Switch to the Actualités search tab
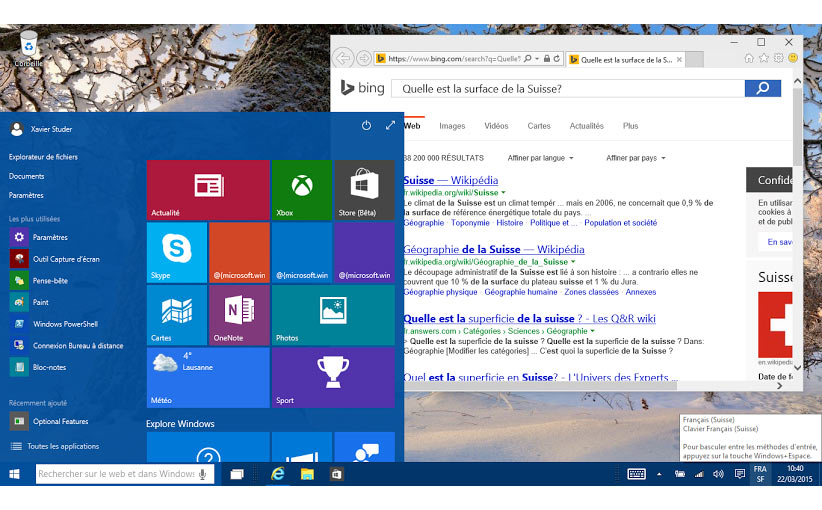The height and width of the screenshot is (510, 822). coord(587,126)
